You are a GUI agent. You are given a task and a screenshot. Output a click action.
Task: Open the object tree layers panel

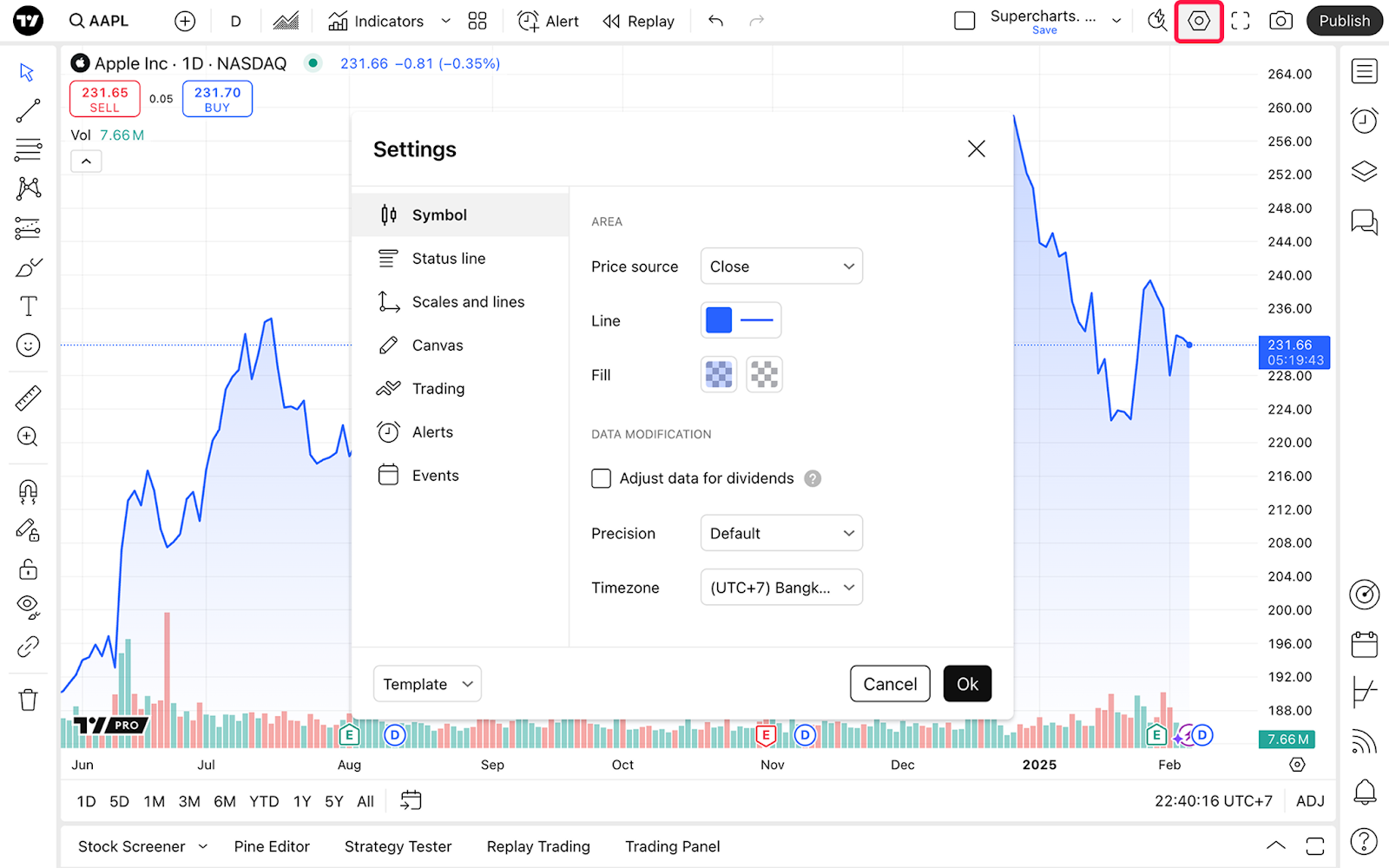tap(1364, 171)
